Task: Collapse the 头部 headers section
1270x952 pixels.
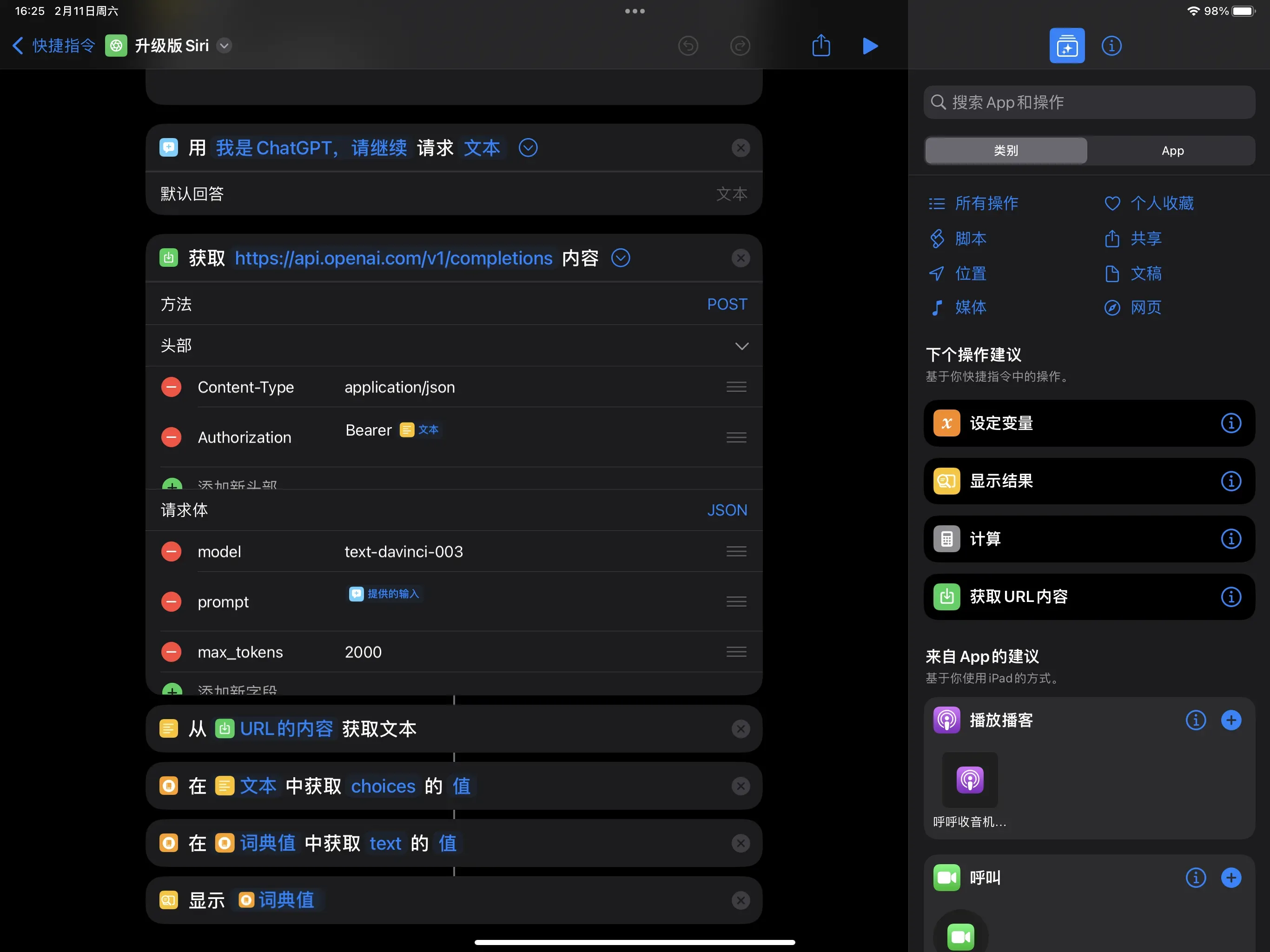Action: [x=742, y=346]
